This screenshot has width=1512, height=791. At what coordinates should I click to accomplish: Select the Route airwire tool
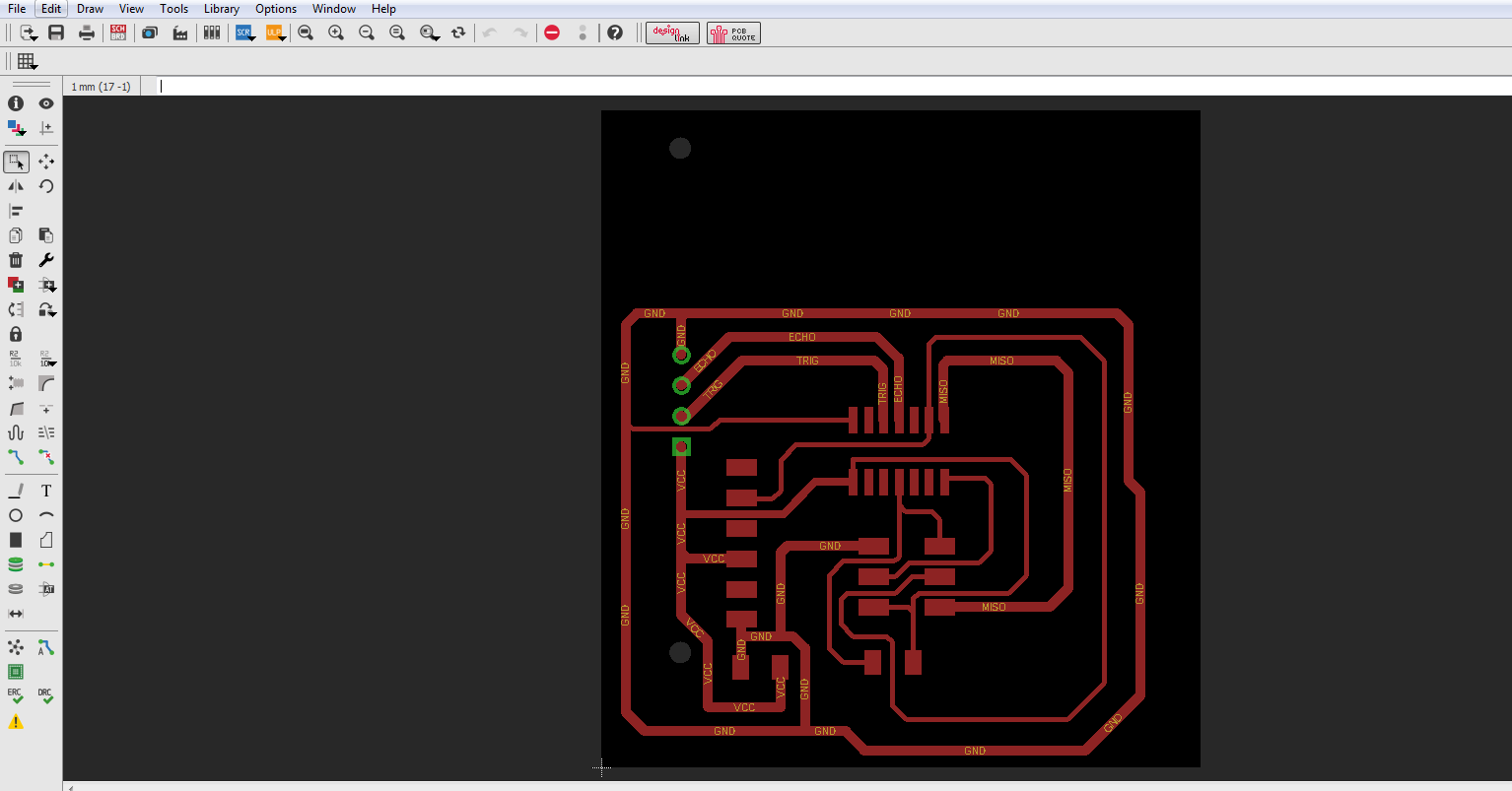click(x=16, y=457)
